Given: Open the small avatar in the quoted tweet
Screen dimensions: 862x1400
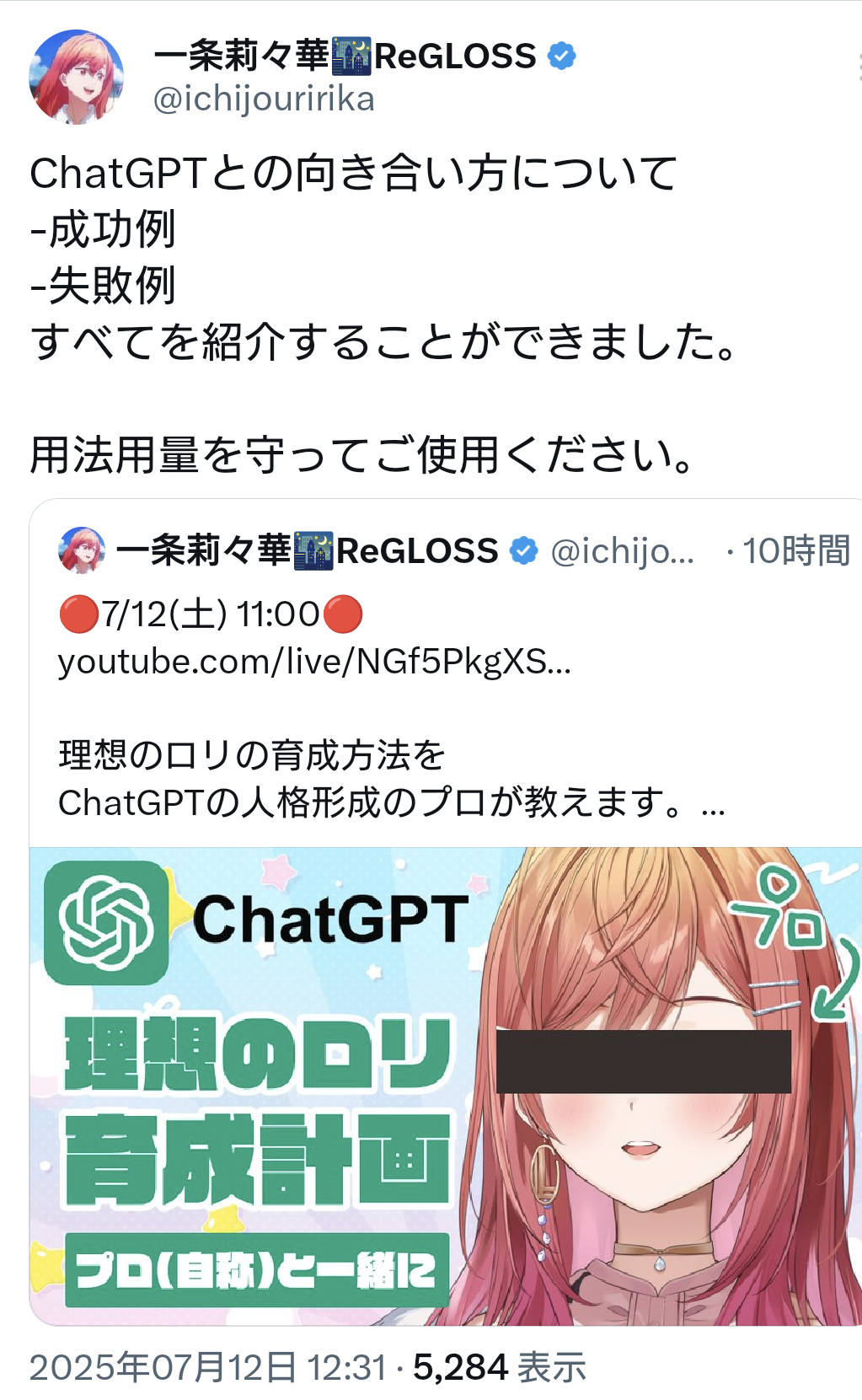Looking at the screenshot, I should [82, 550].
